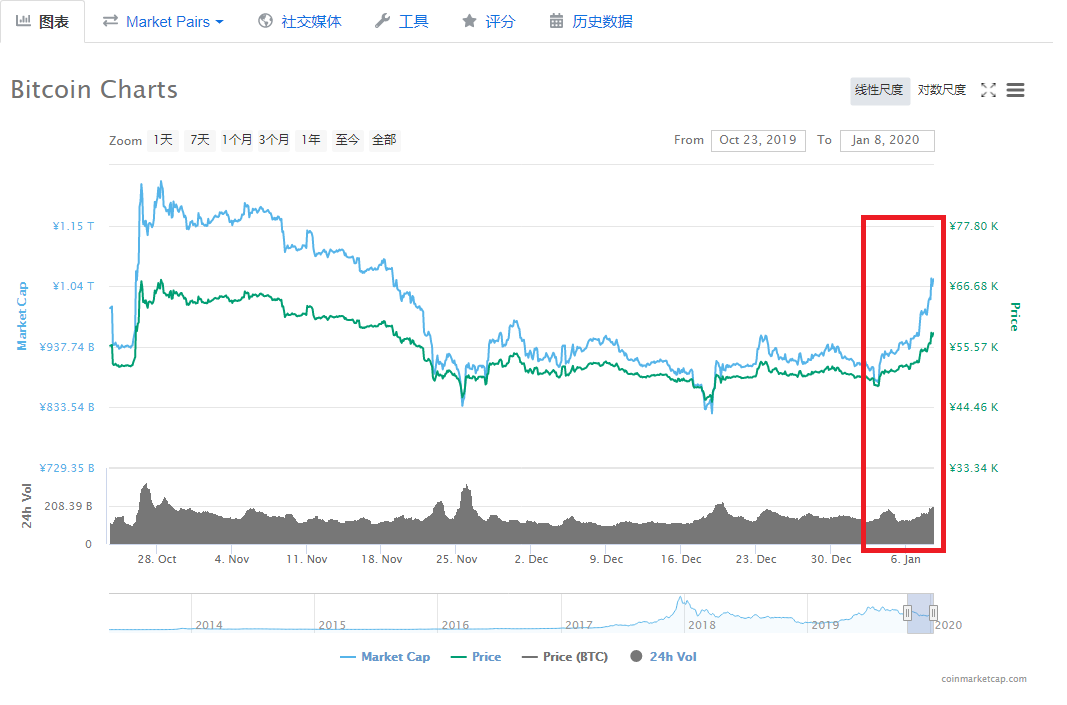The width and height of the screenshot is (1067, 705).
Task: Click the From date field showing Oct 23, 2019
Action: click(757, 140)
